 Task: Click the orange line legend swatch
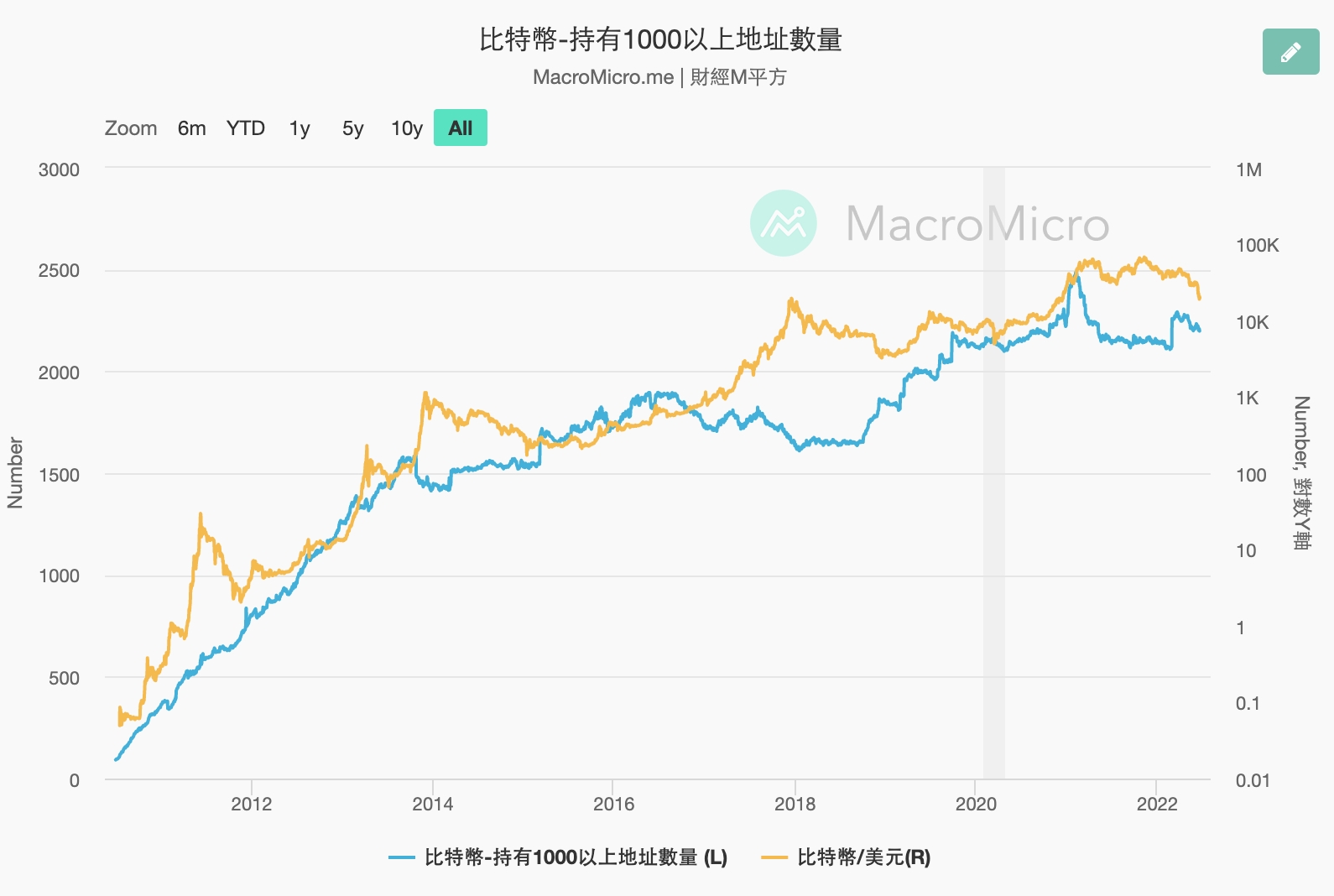(774, 857)
